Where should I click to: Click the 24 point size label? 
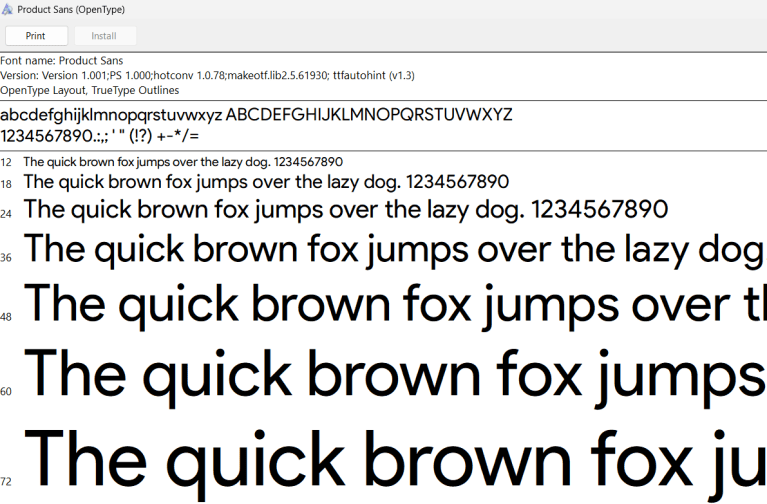(x=6, y=214)
